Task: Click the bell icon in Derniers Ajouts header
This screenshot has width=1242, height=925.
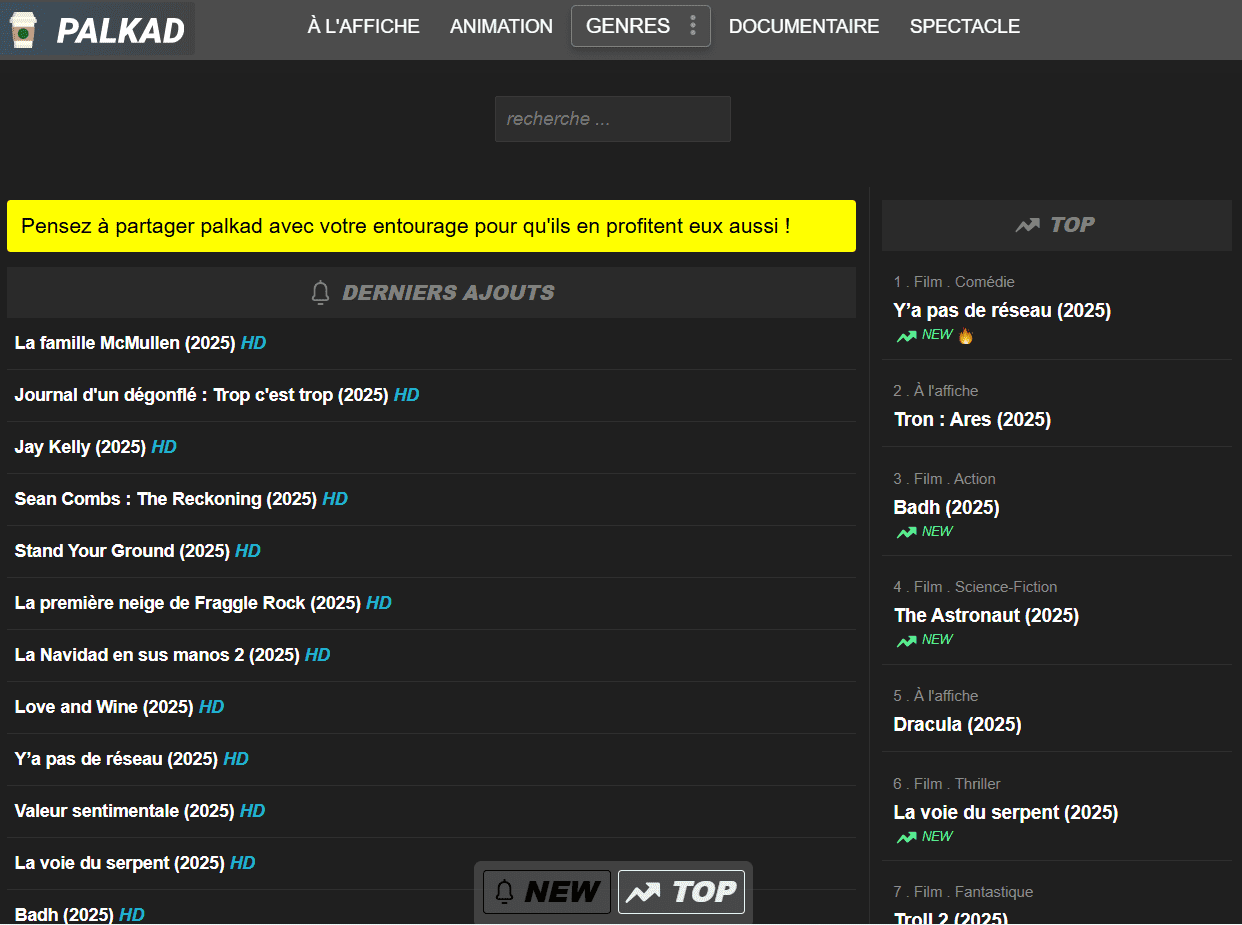Action: pos(320,293)
